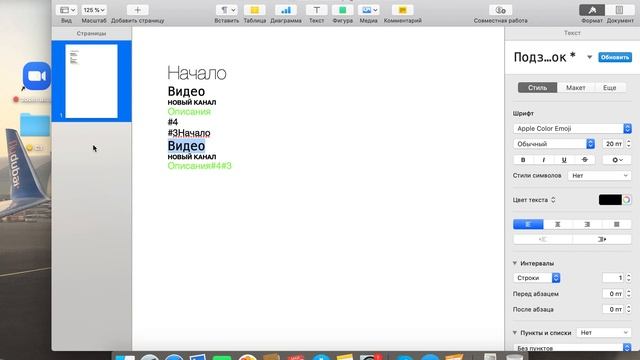Open the Обычный typeface dropdown

pyautogui.click(x=554, y=144)
